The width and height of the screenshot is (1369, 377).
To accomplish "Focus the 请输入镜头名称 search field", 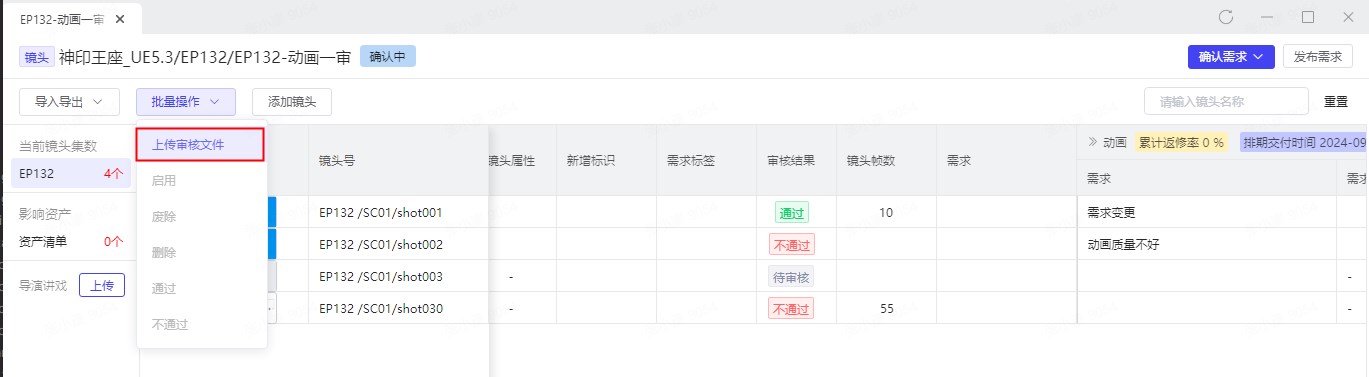I will [1226, 102].
